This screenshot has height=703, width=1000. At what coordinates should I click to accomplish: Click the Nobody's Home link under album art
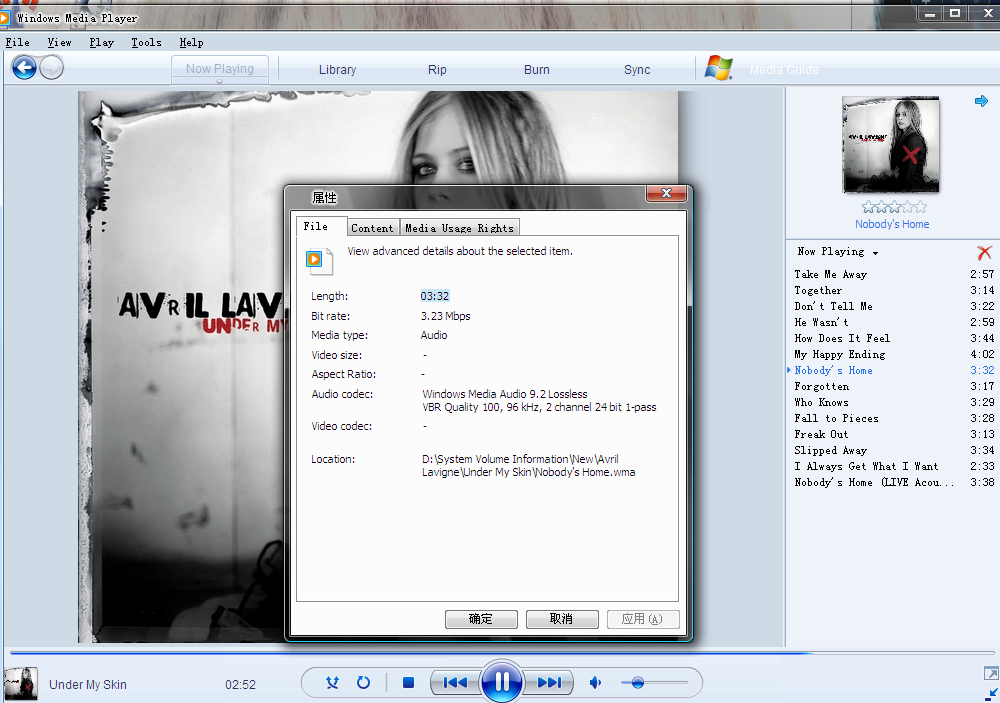892,225
